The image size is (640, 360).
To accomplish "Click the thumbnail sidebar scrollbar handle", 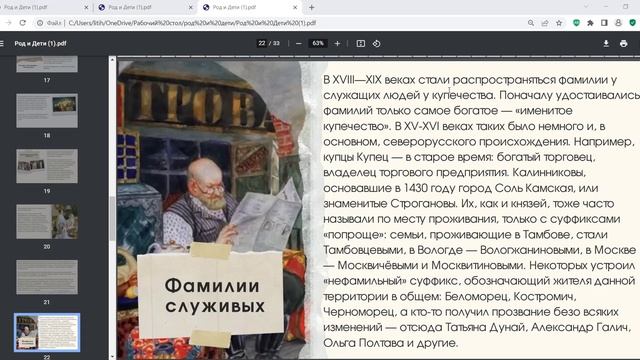I will pyautogui.click(x=112, y=219).
